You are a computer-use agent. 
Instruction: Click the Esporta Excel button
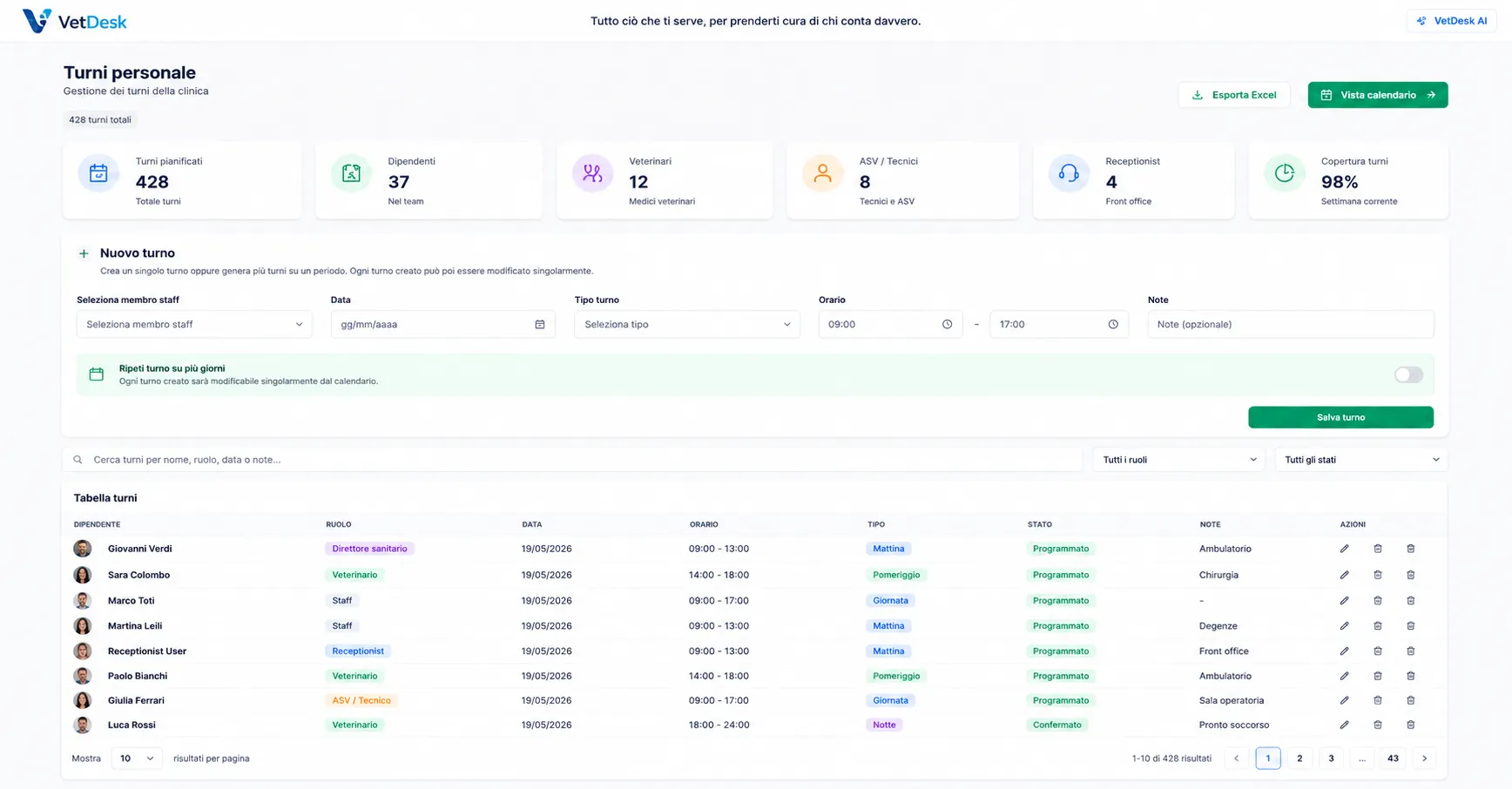1234,95
